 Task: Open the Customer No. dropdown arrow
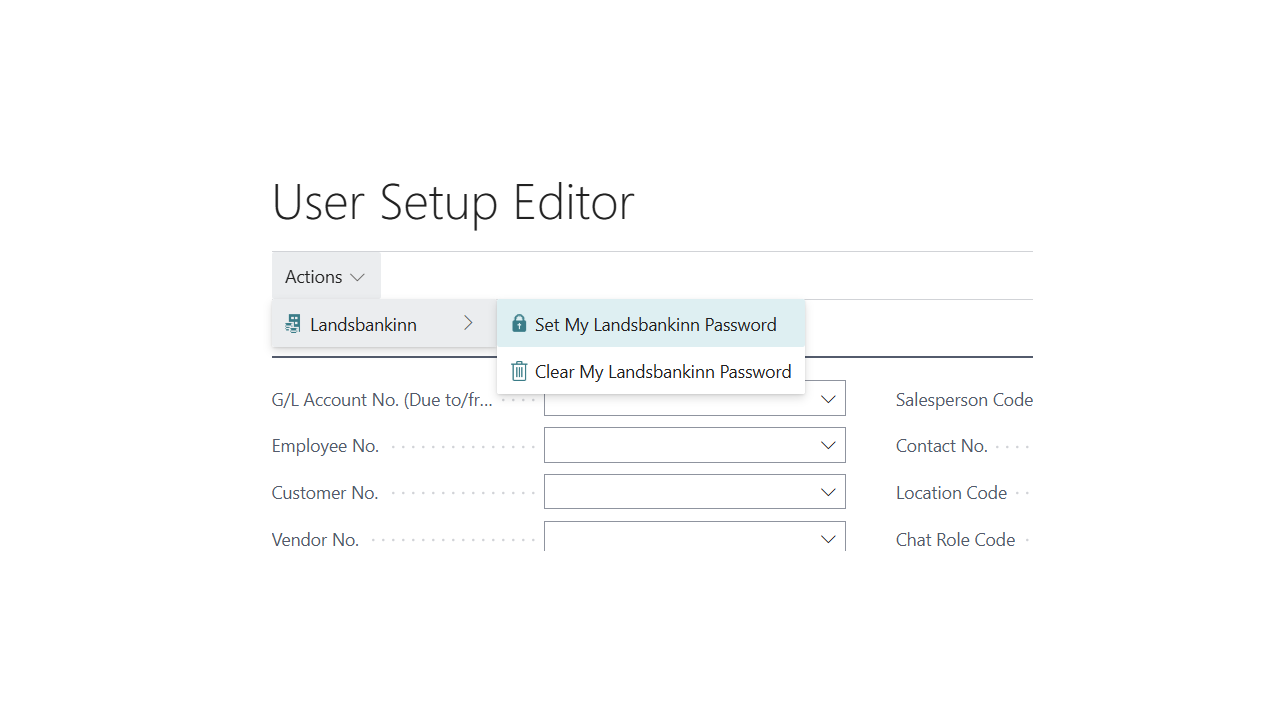(828, 492)
